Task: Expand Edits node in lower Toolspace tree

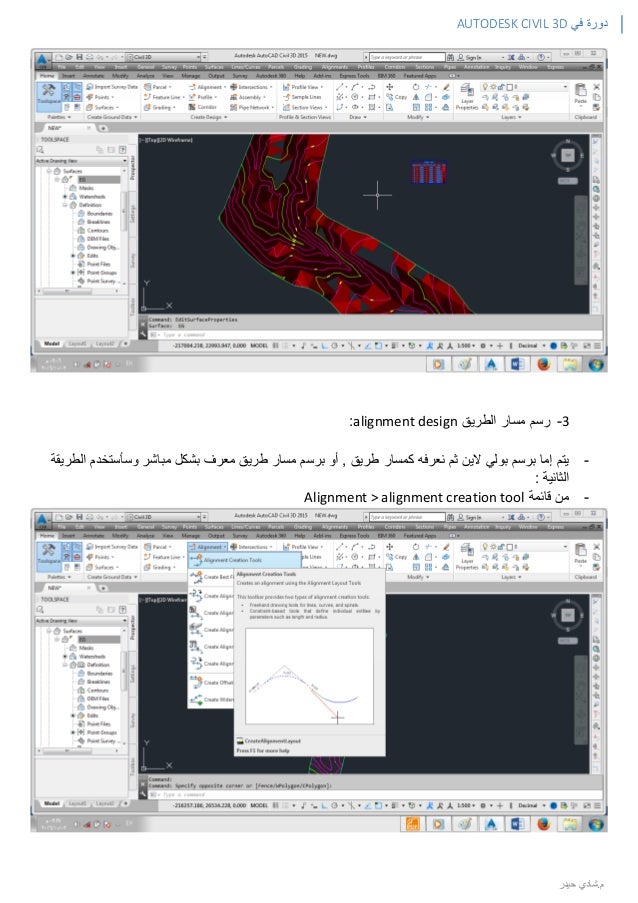Action: click(x=73, y=716)
